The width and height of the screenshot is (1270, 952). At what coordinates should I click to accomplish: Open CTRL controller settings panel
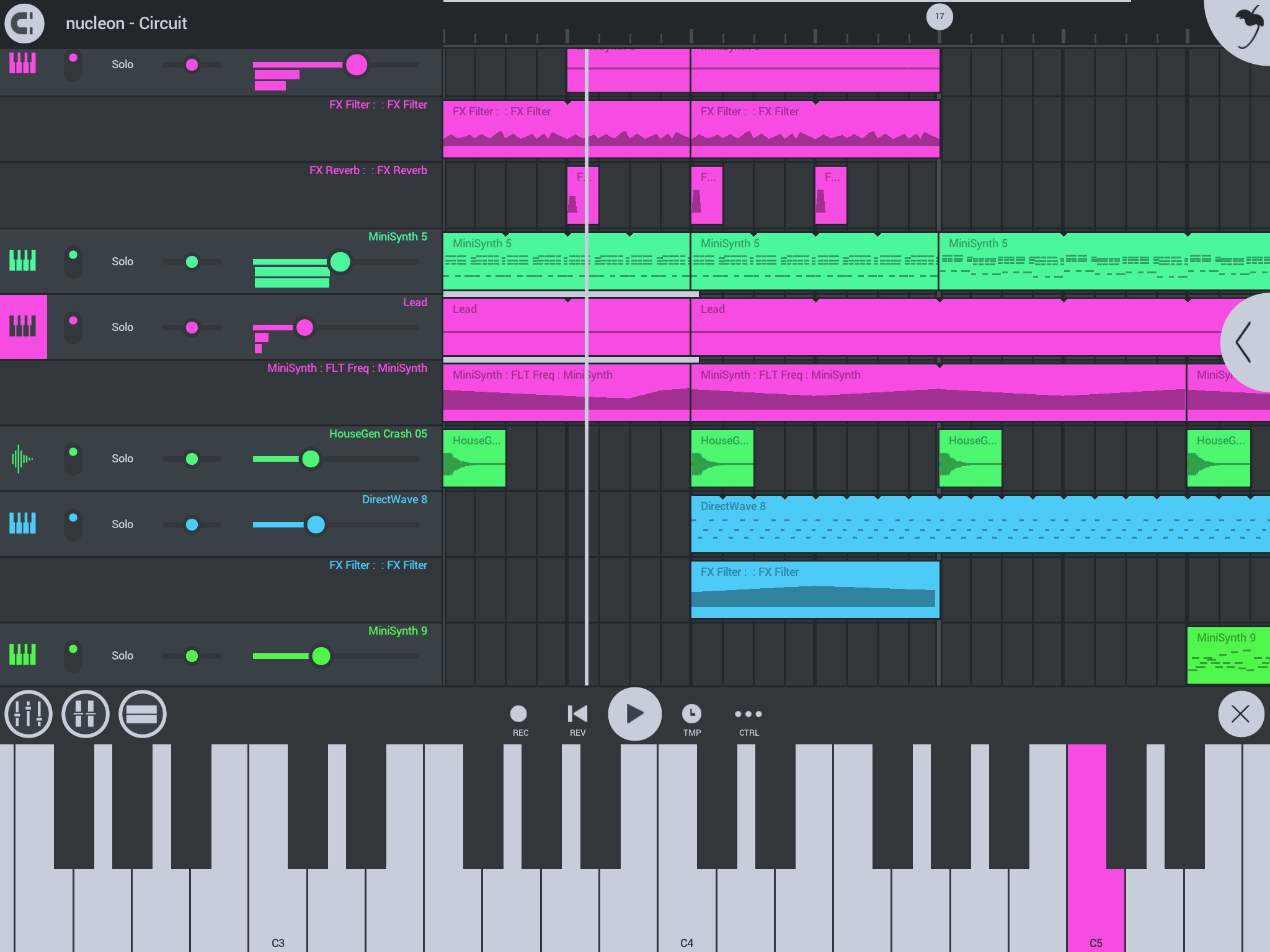point(749,718)
